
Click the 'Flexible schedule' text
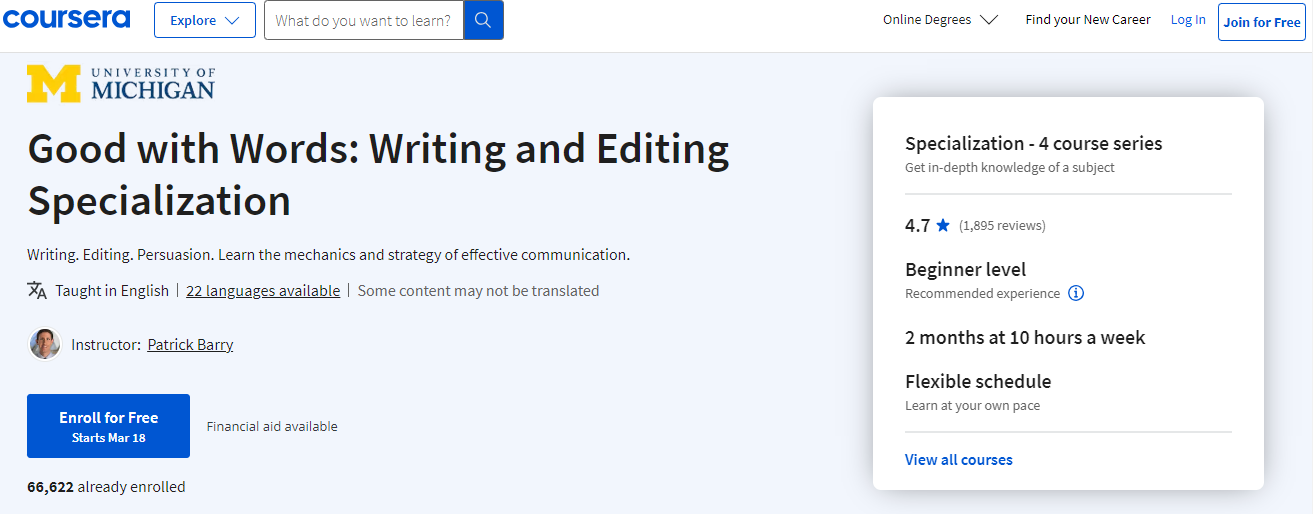[978, 381]
